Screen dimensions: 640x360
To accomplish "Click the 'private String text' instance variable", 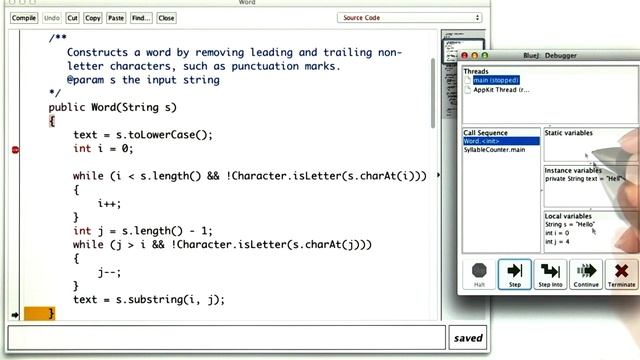I will (584, 179).
